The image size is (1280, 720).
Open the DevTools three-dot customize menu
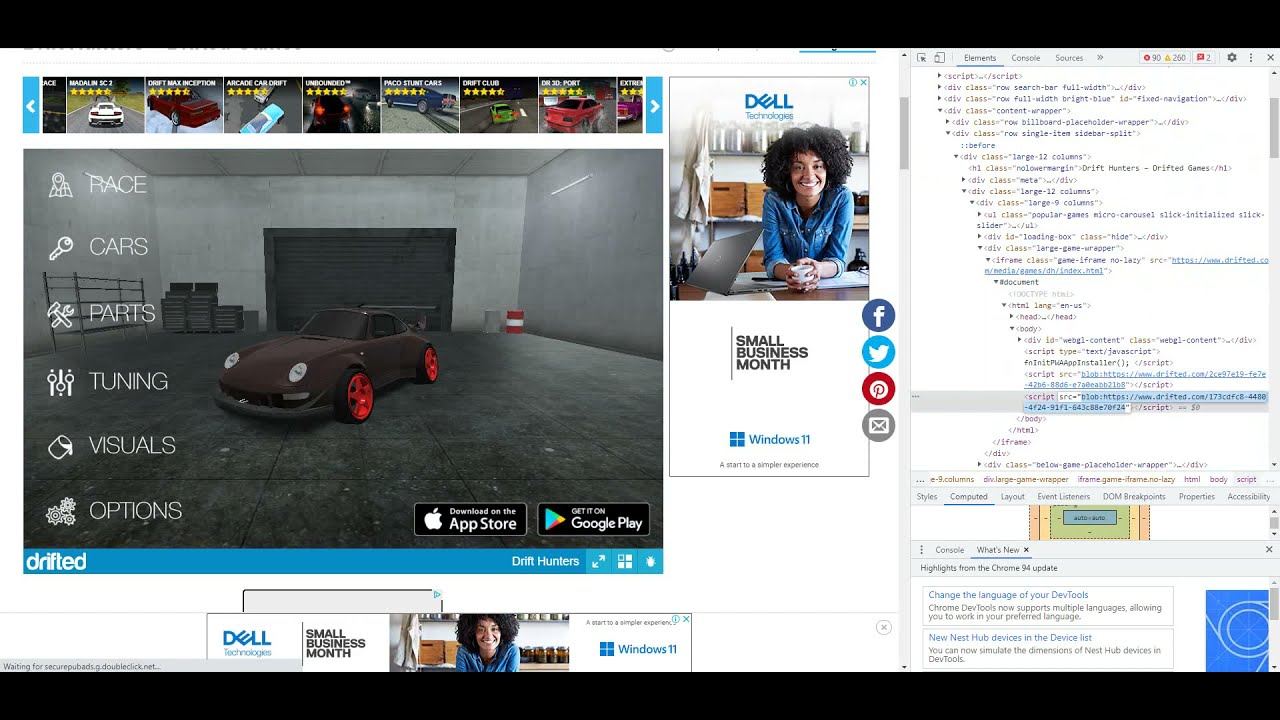pos(1251,58)
